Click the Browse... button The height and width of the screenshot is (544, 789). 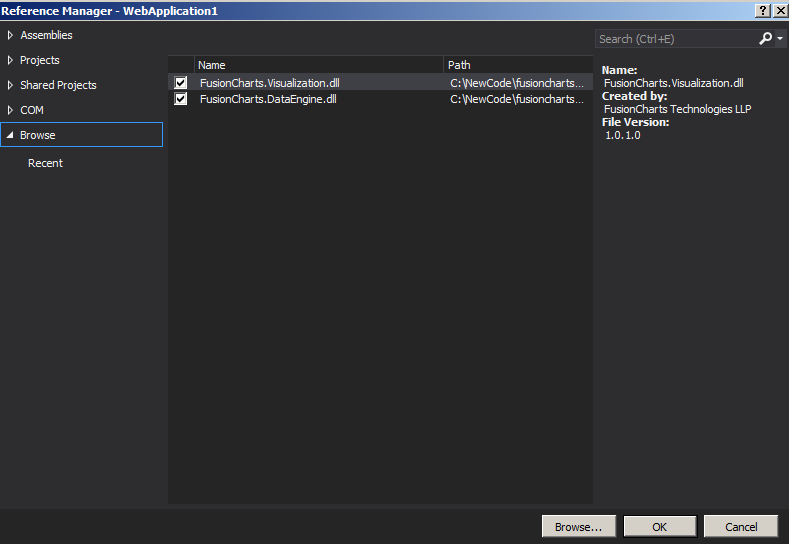click(x=578, y=526)
